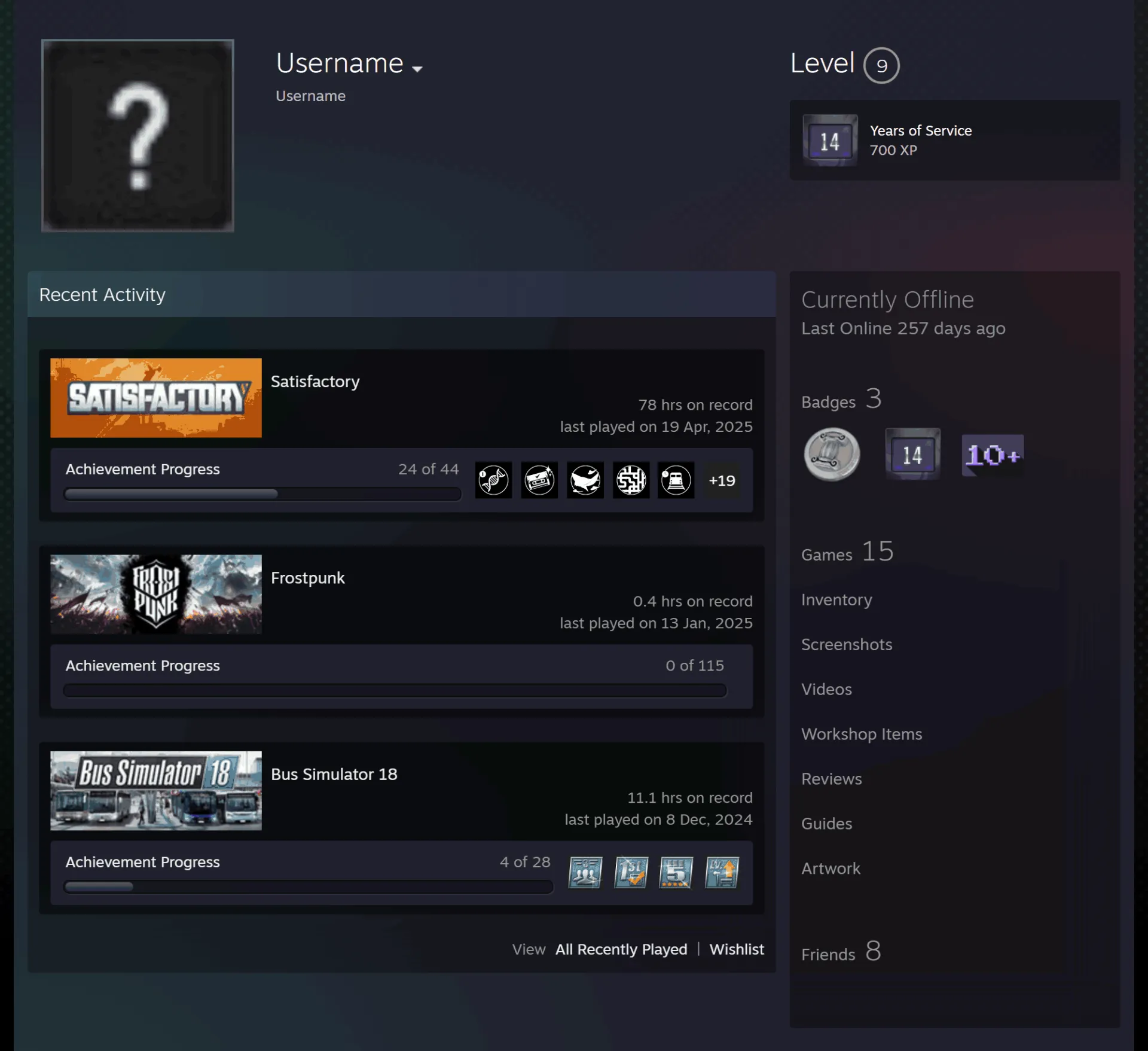Click the train achievement icon in Satisfactory

676,480
